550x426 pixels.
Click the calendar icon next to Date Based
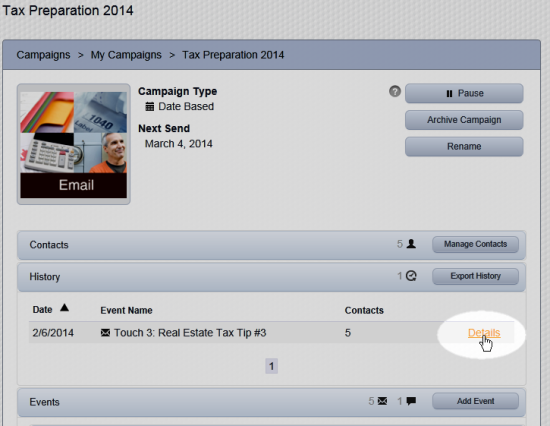coord(150,106)
